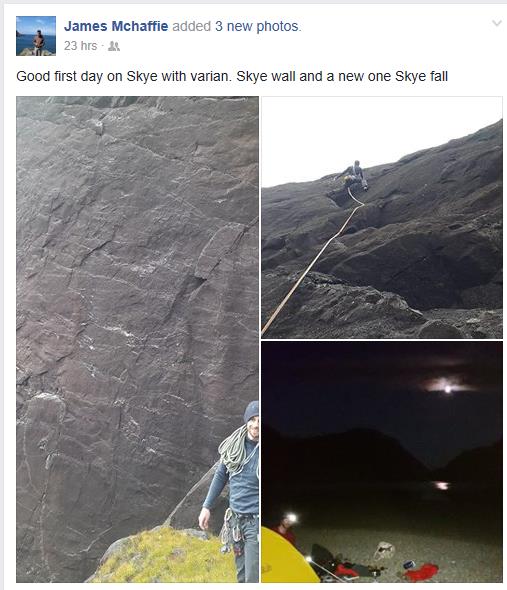Click the friends audience icon beside 23 hrs
Viewport: 507px width, 590px height.
(x=114, y=46)
